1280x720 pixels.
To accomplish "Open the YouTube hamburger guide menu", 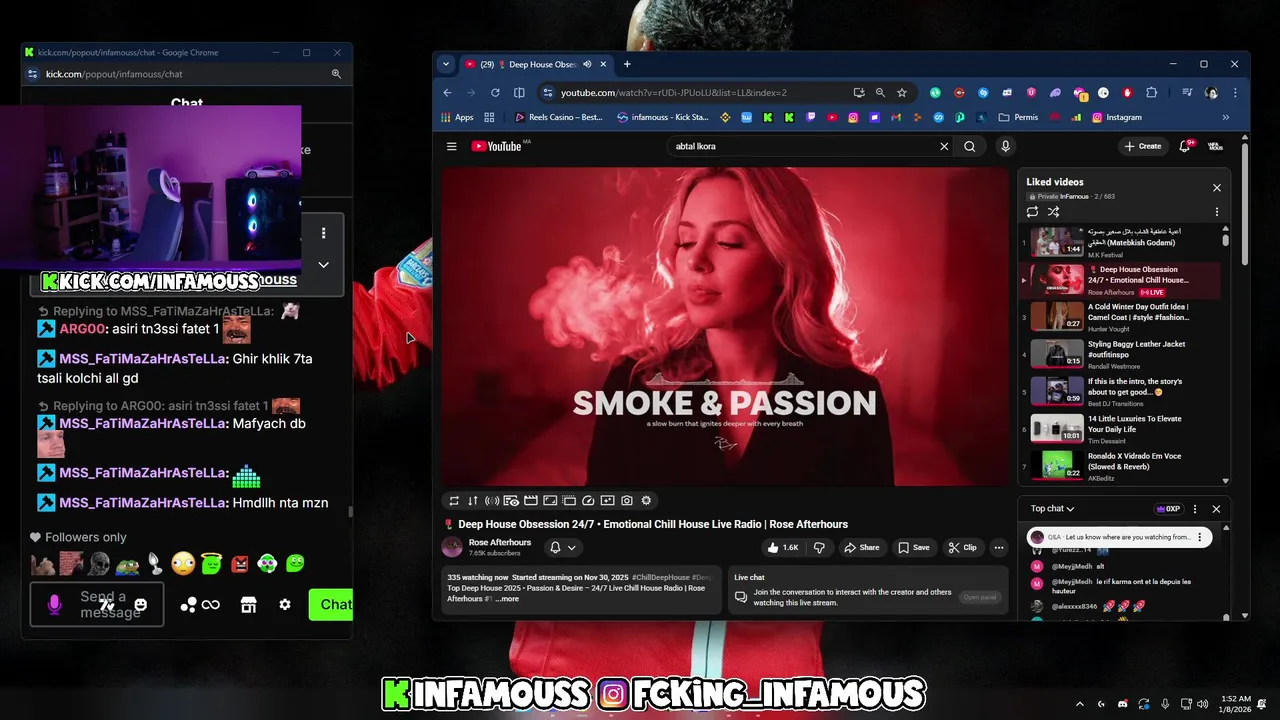I will click(x=452, y=146).
